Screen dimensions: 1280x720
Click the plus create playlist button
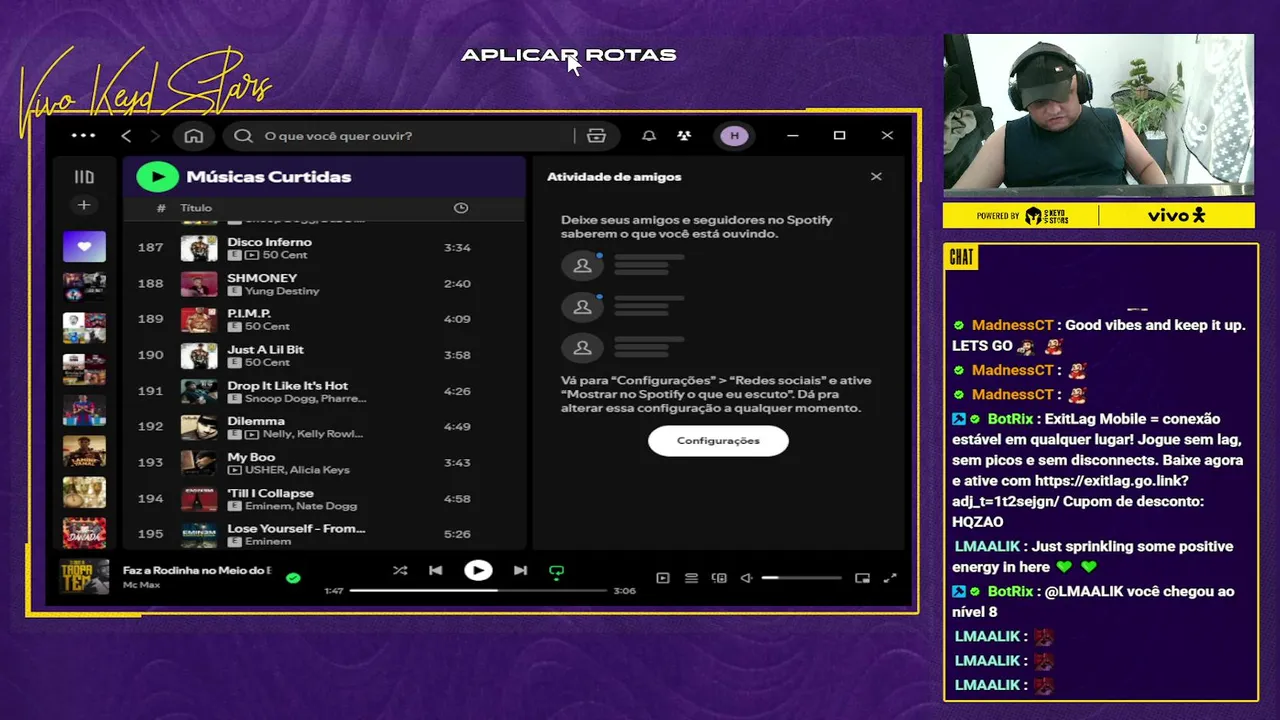coord(84,205)
